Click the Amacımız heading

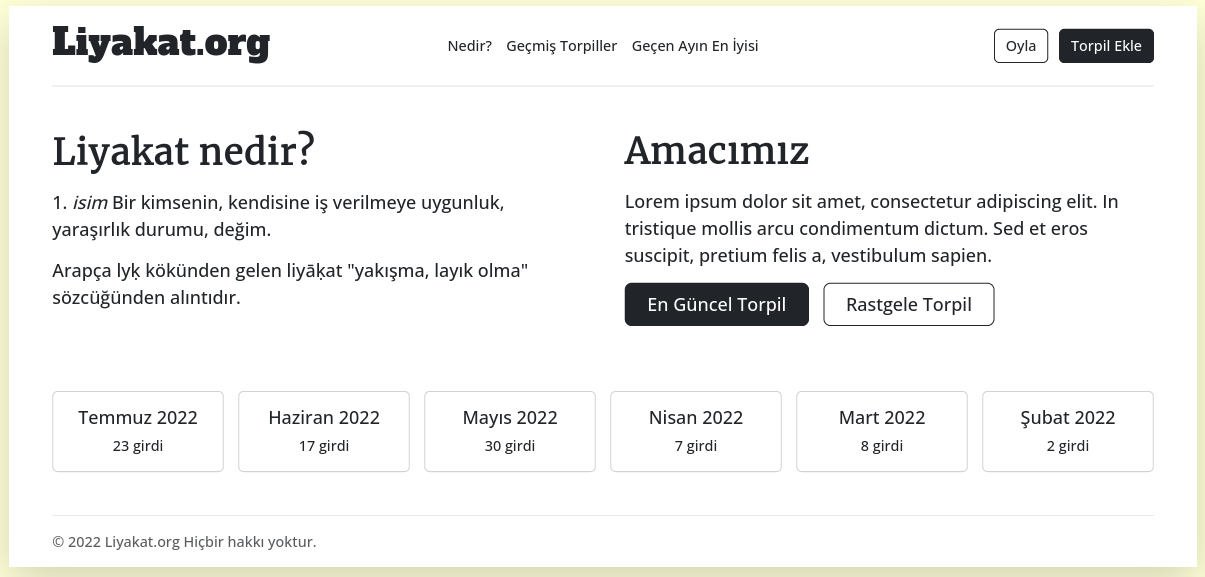(717, 151)
